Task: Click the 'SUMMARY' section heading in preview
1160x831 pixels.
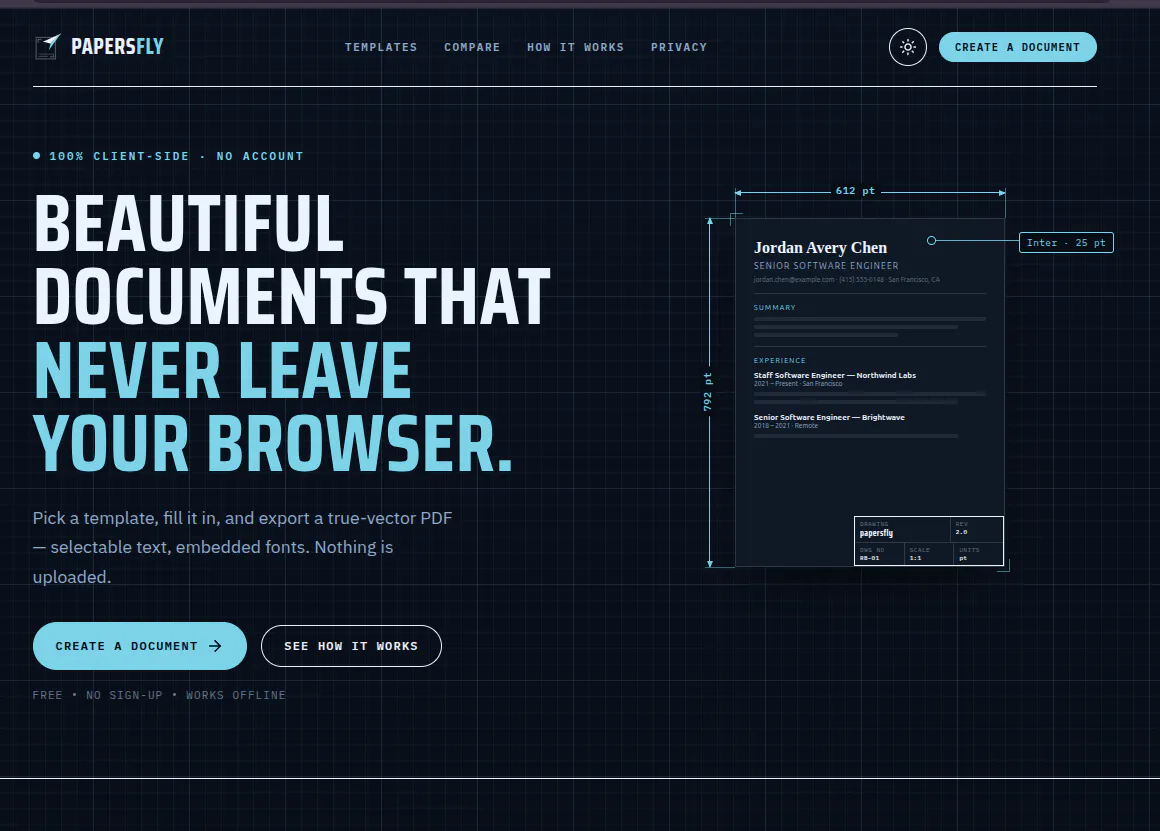Action: click(x=774, y=307)
